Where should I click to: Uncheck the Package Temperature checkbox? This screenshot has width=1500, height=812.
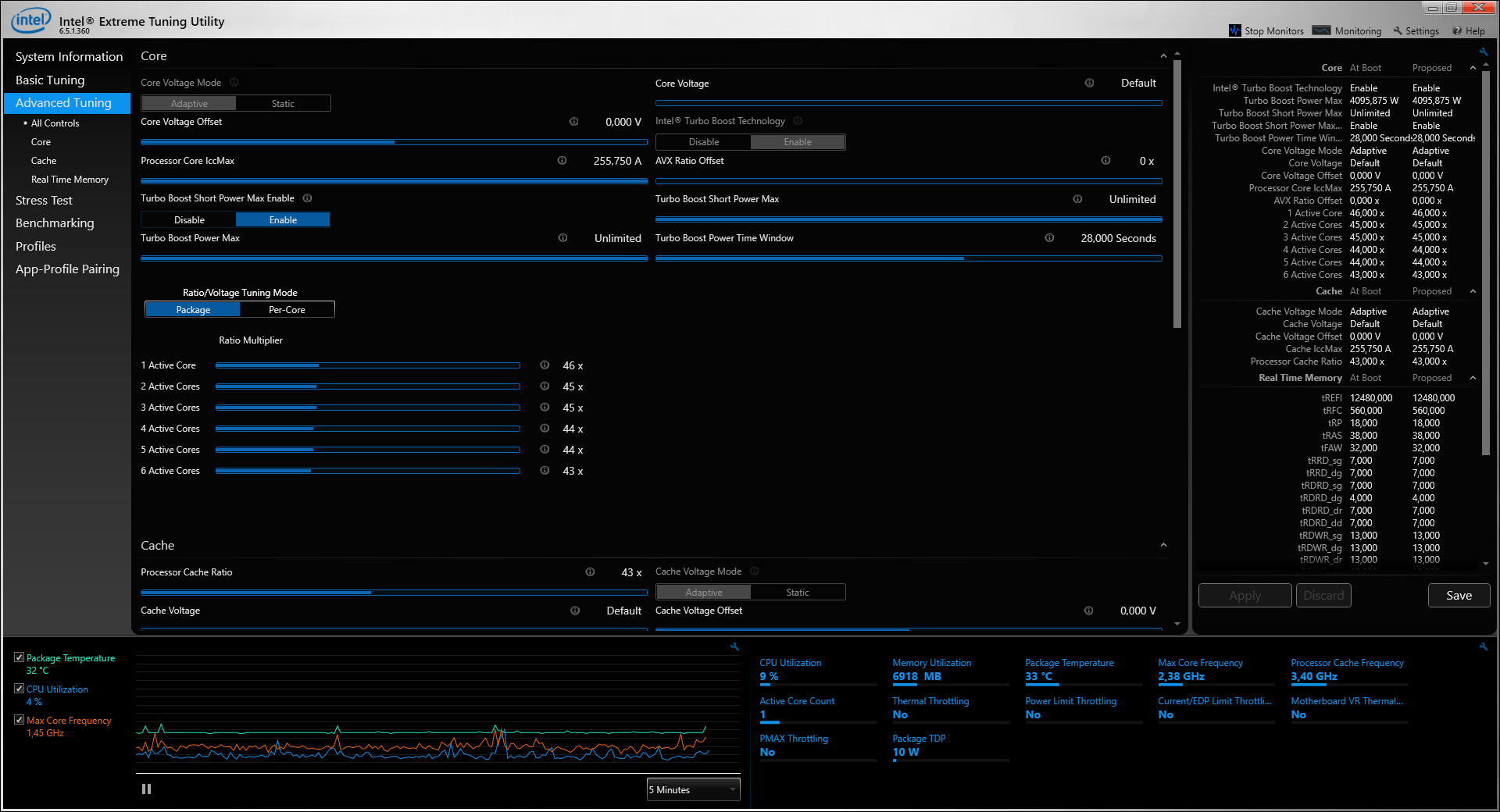[20, 657]
